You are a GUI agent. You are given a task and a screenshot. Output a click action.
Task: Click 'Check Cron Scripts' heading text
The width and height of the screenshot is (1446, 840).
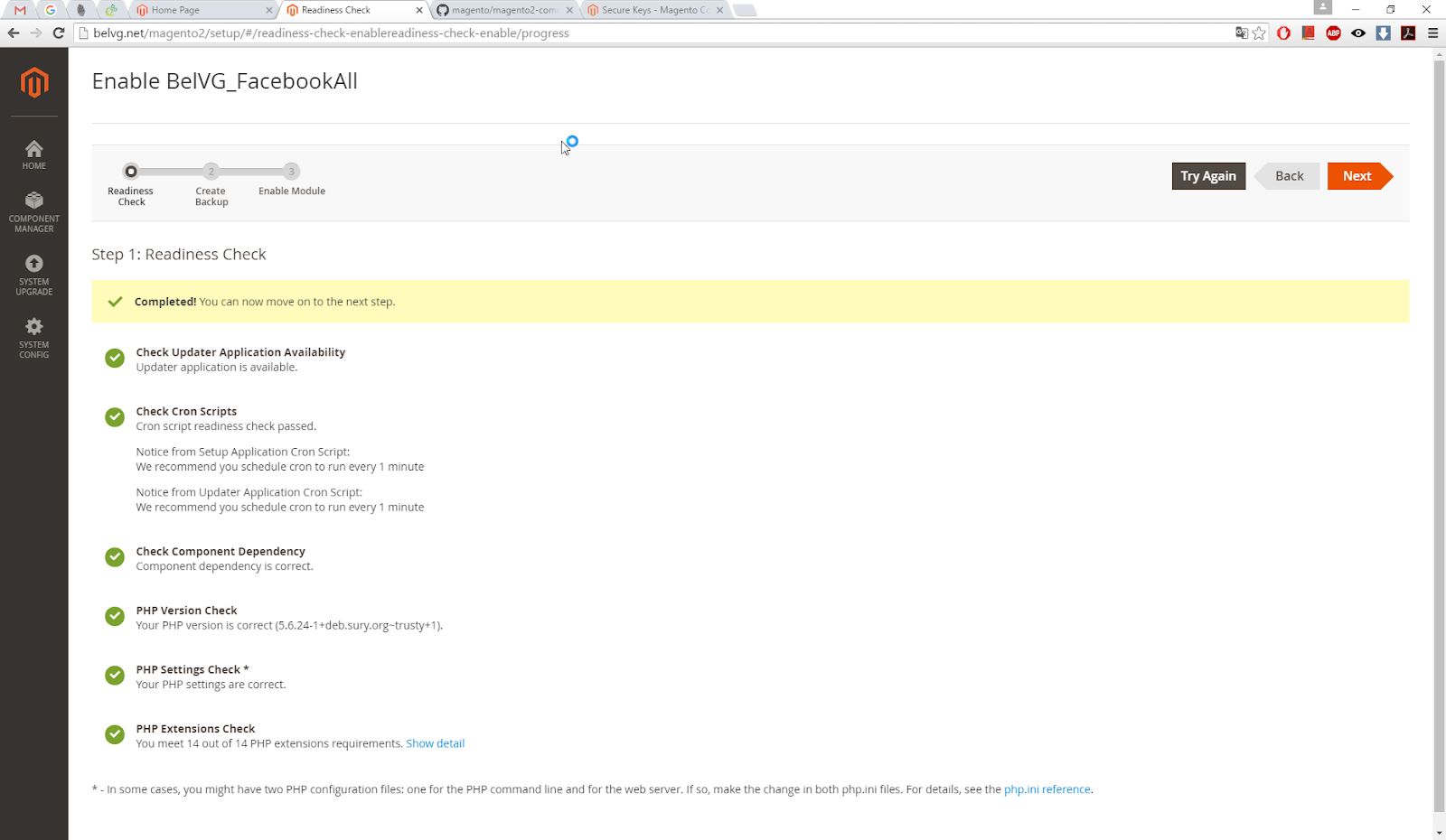pyautogui.click(x=186, y=411)
